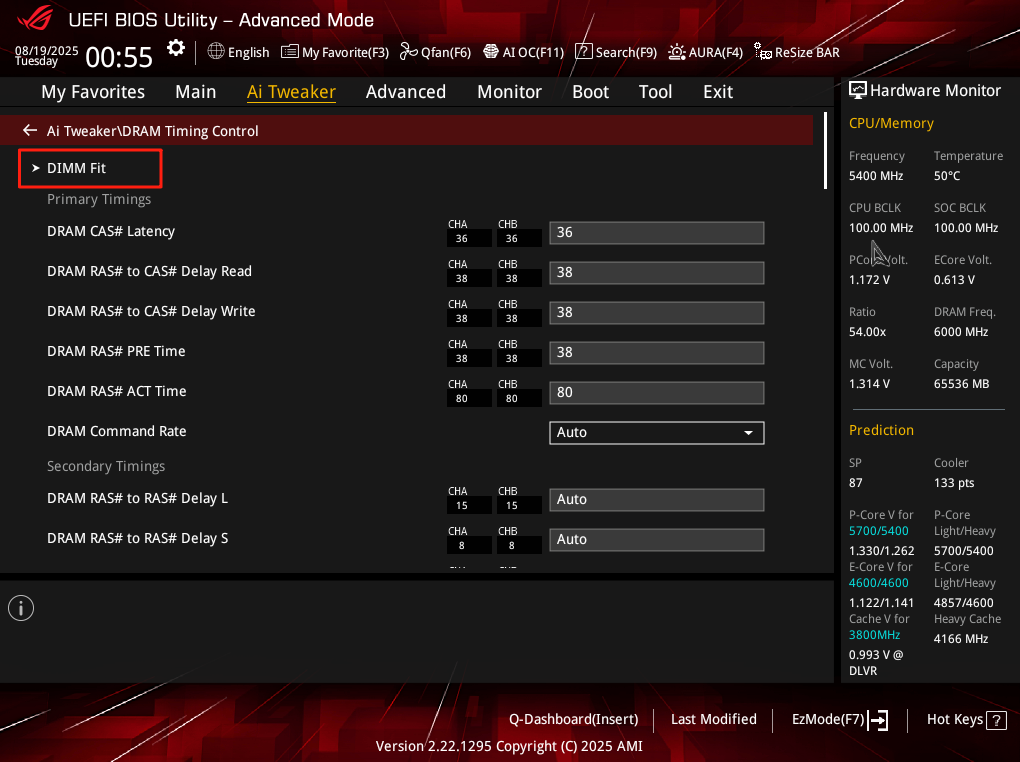Open the DRAM Command Rate dropdown
Image resolution: width=1020 pixels, height=762 pixels.
(x=656, y=433)
